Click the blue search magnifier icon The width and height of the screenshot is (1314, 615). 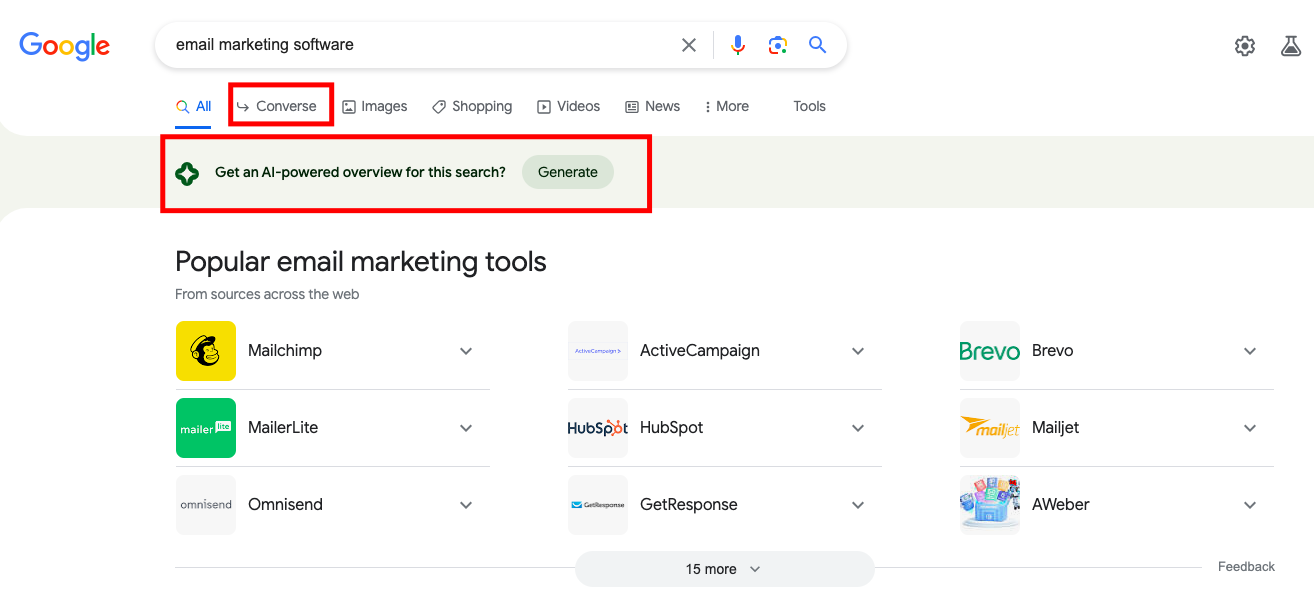[x=818, y=45]
